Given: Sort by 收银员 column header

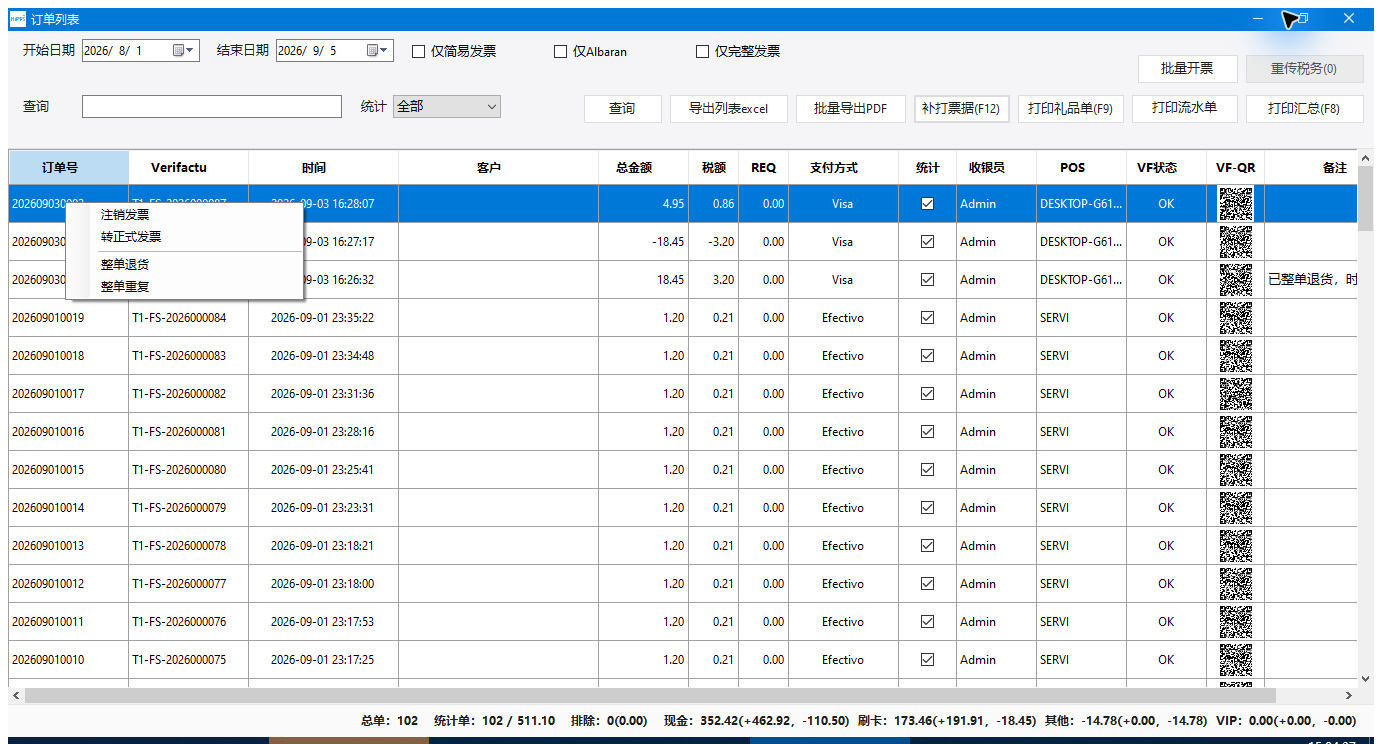Looking at the screenshot, I should coord(995,168).
